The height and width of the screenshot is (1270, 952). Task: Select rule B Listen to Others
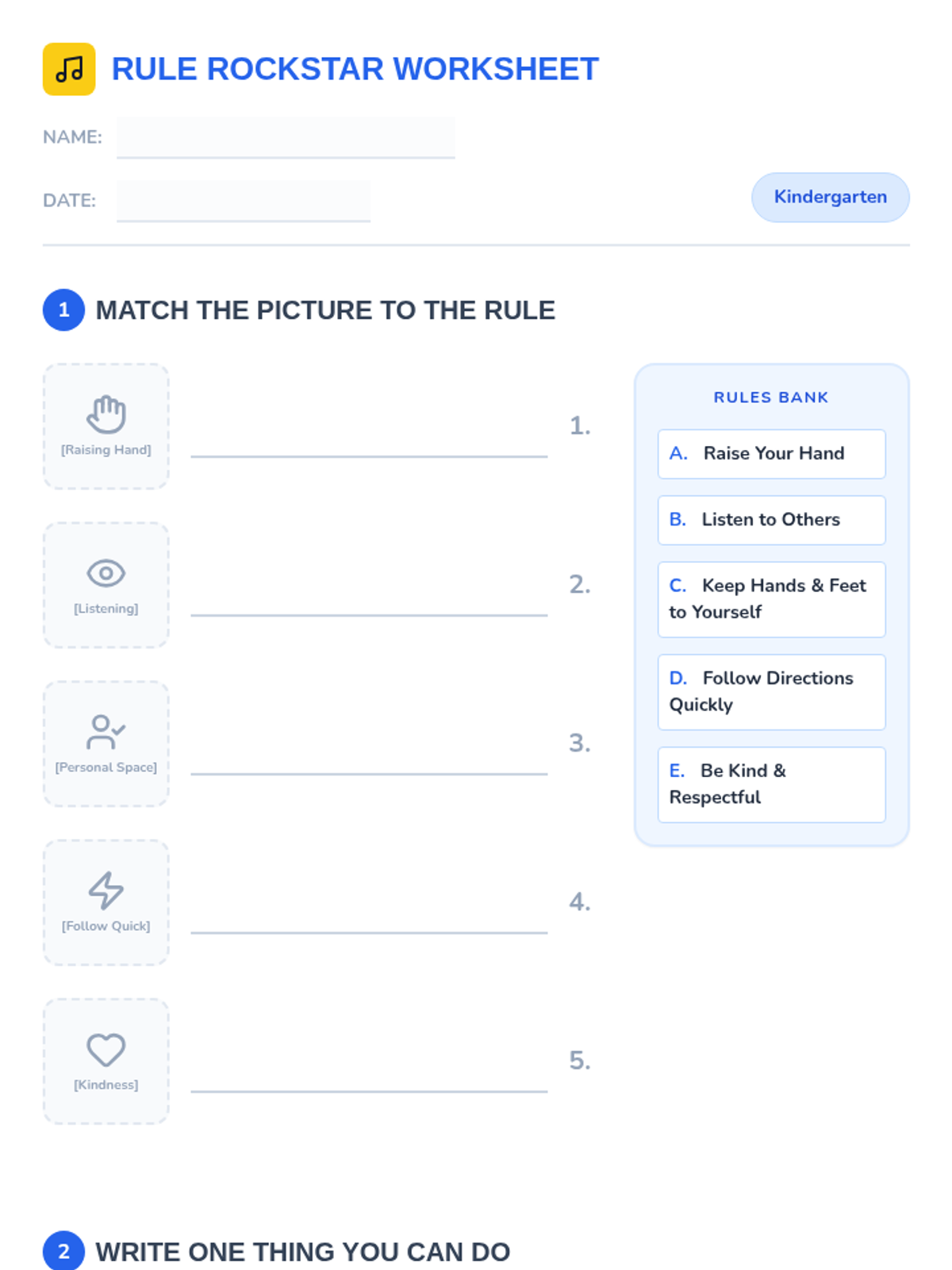coord(771,520)
